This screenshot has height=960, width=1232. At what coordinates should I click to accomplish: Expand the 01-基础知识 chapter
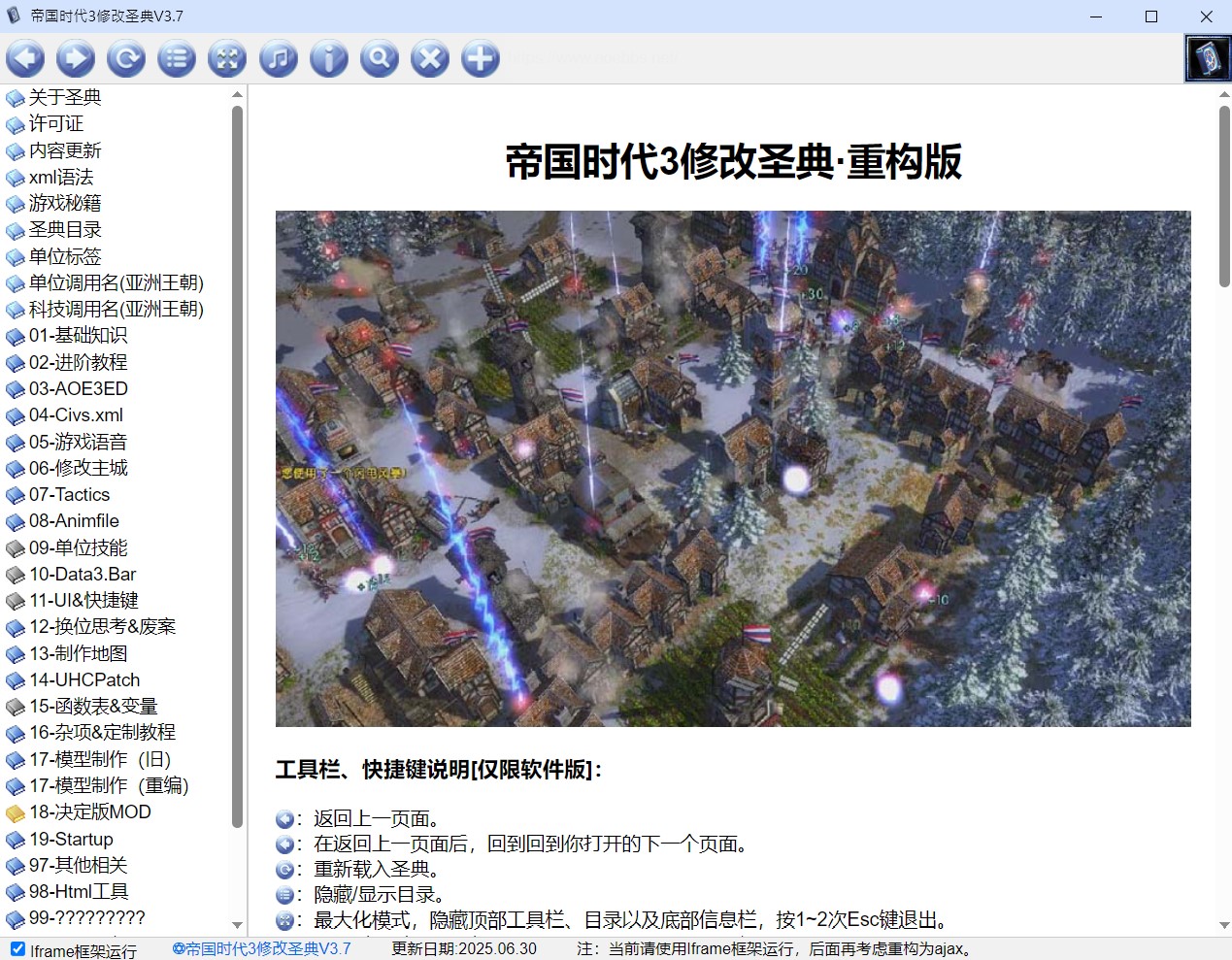(78, 335)
